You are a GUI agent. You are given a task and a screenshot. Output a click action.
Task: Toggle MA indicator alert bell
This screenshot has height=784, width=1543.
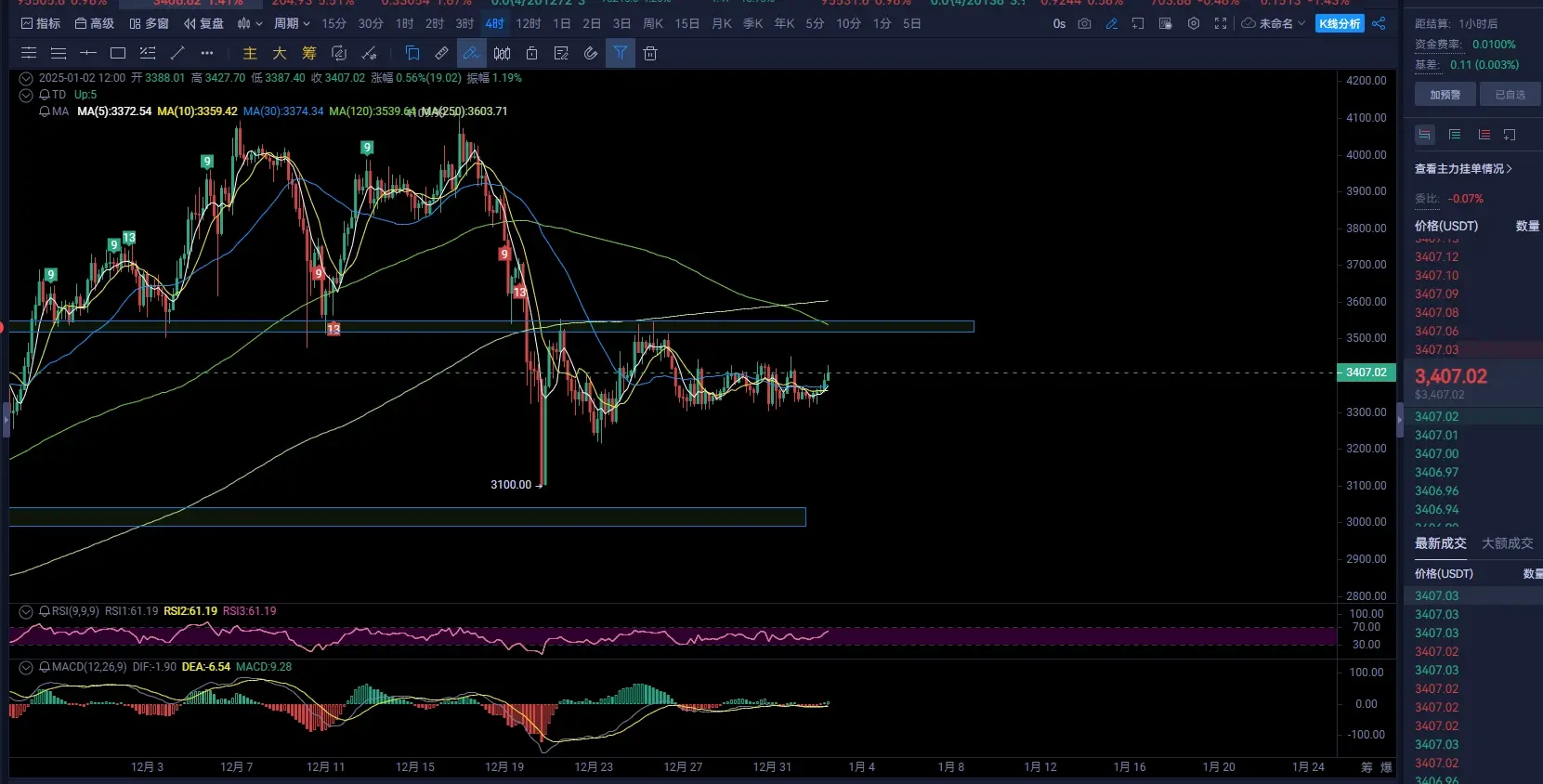pyautogui.click(x=45, y=111)
